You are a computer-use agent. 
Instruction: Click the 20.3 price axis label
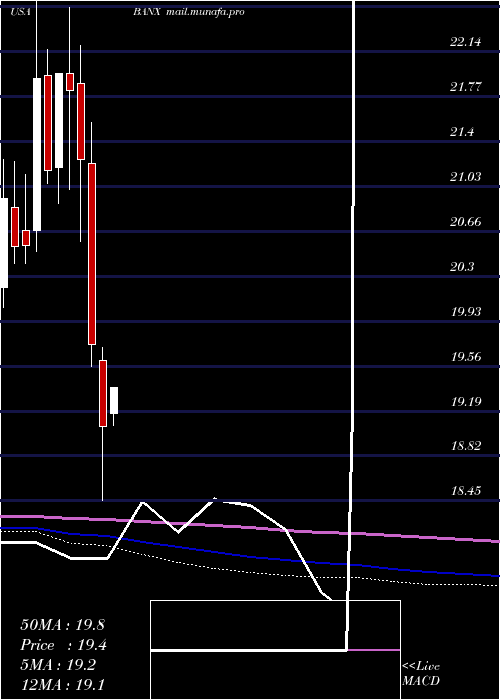[462, 267]
